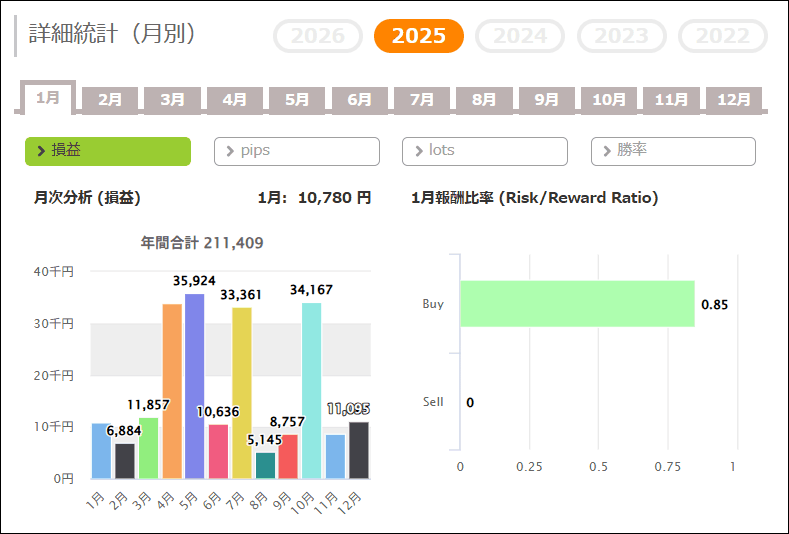Click the green Buy ratio bar

577,303
